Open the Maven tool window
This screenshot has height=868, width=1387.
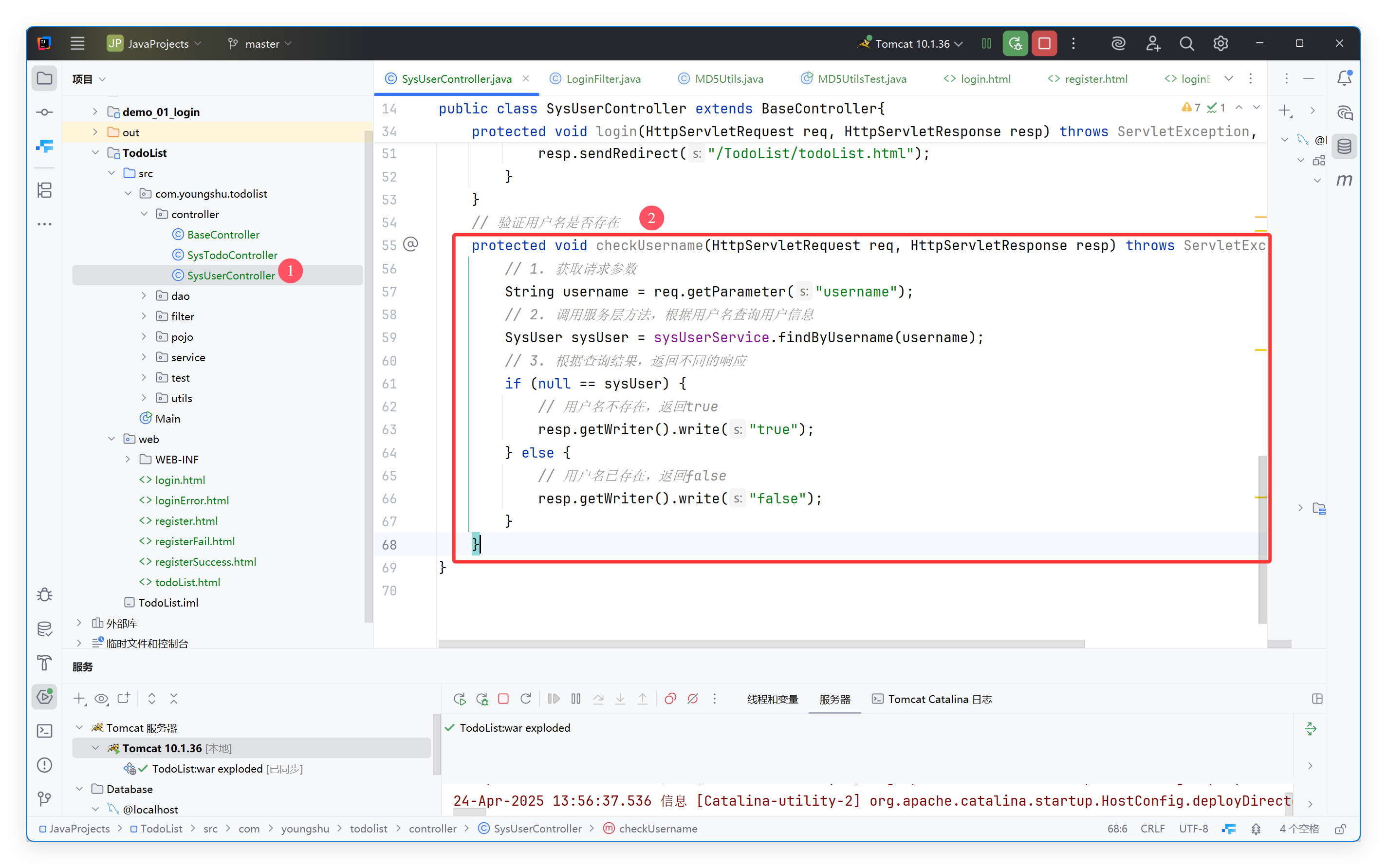(x=1344, y=180)
